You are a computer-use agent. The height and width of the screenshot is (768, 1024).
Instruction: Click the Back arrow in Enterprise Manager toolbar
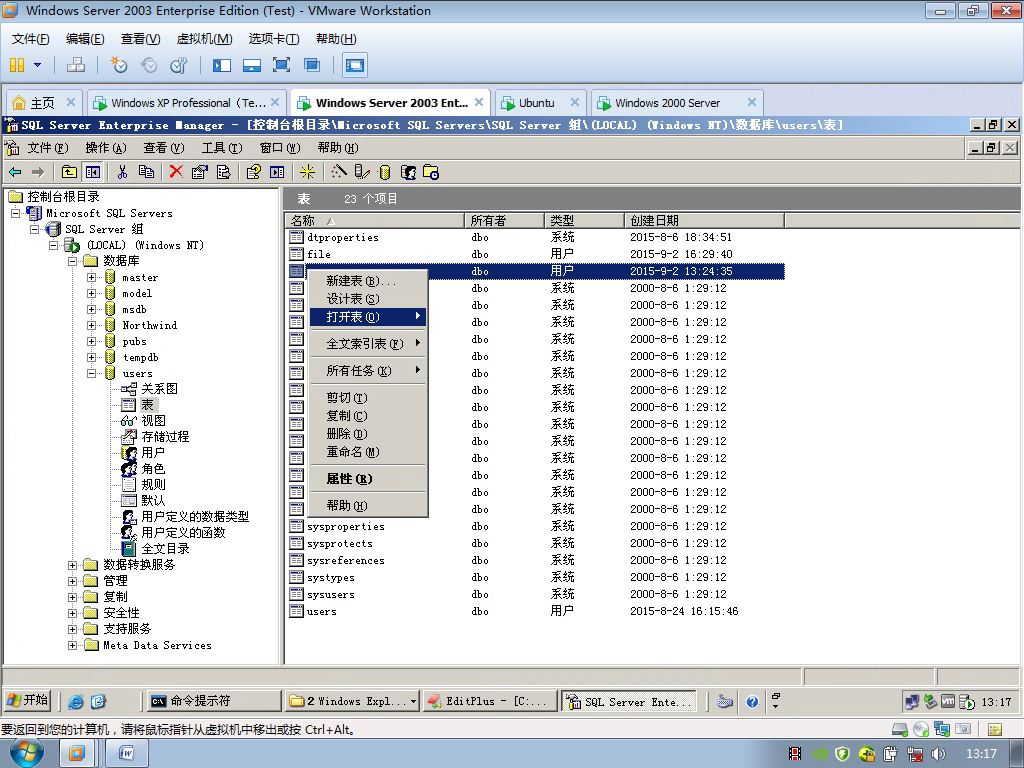tap(15, 172)
